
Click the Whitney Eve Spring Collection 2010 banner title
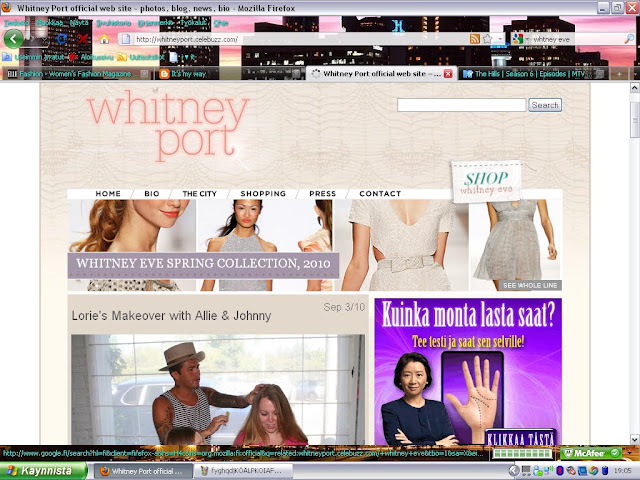(203, 263)
